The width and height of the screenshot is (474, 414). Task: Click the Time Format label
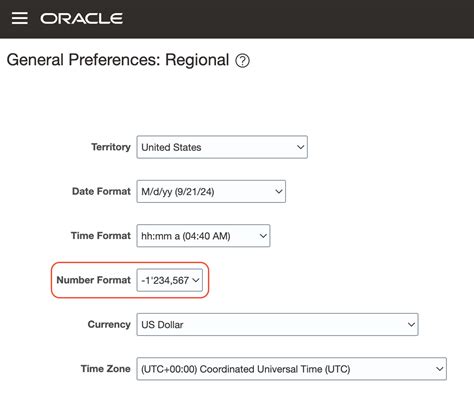pos(101,236)
